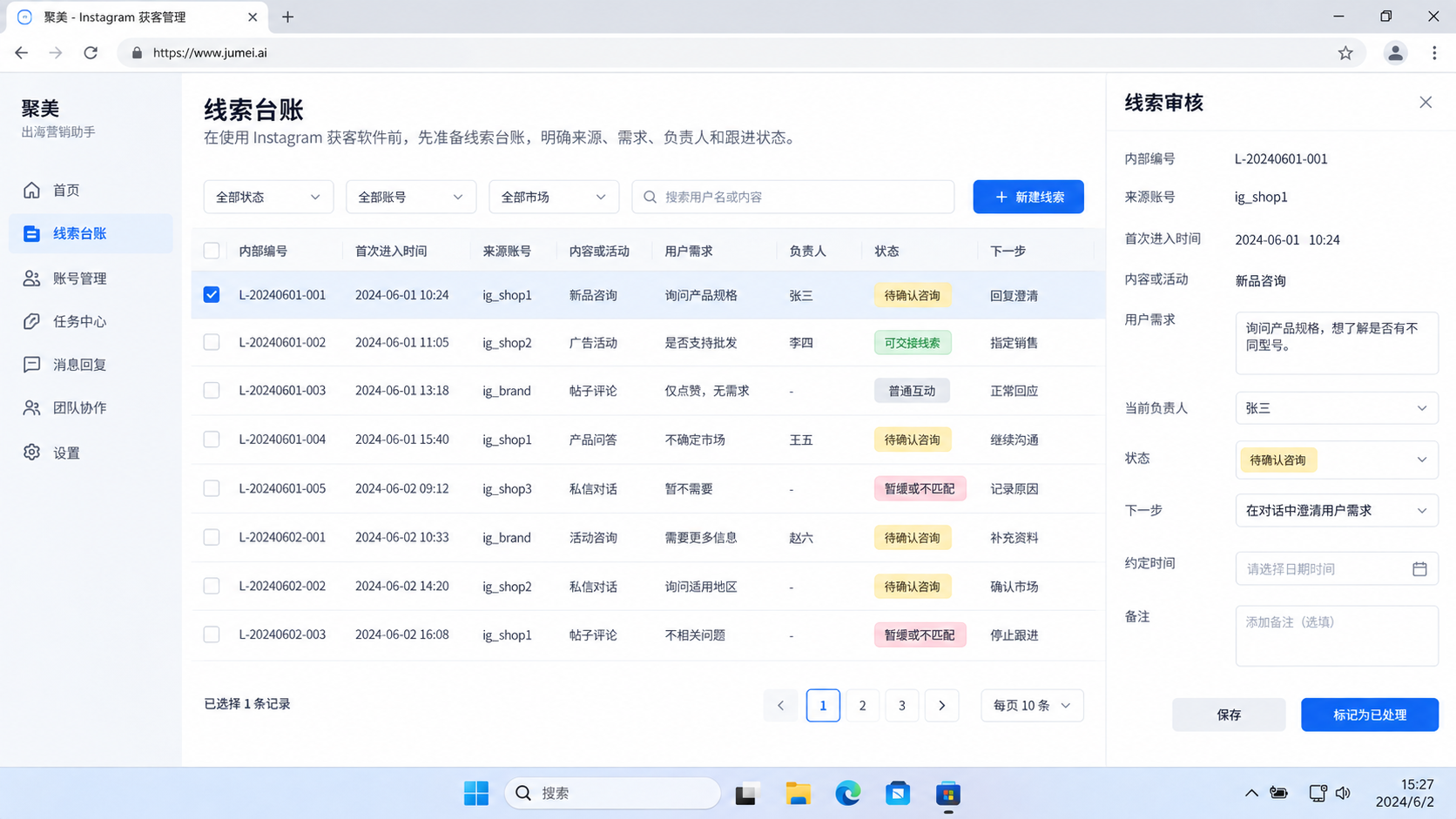
Task: Open File Explorer from the taskbar
Action: click(x=798, y=793)
